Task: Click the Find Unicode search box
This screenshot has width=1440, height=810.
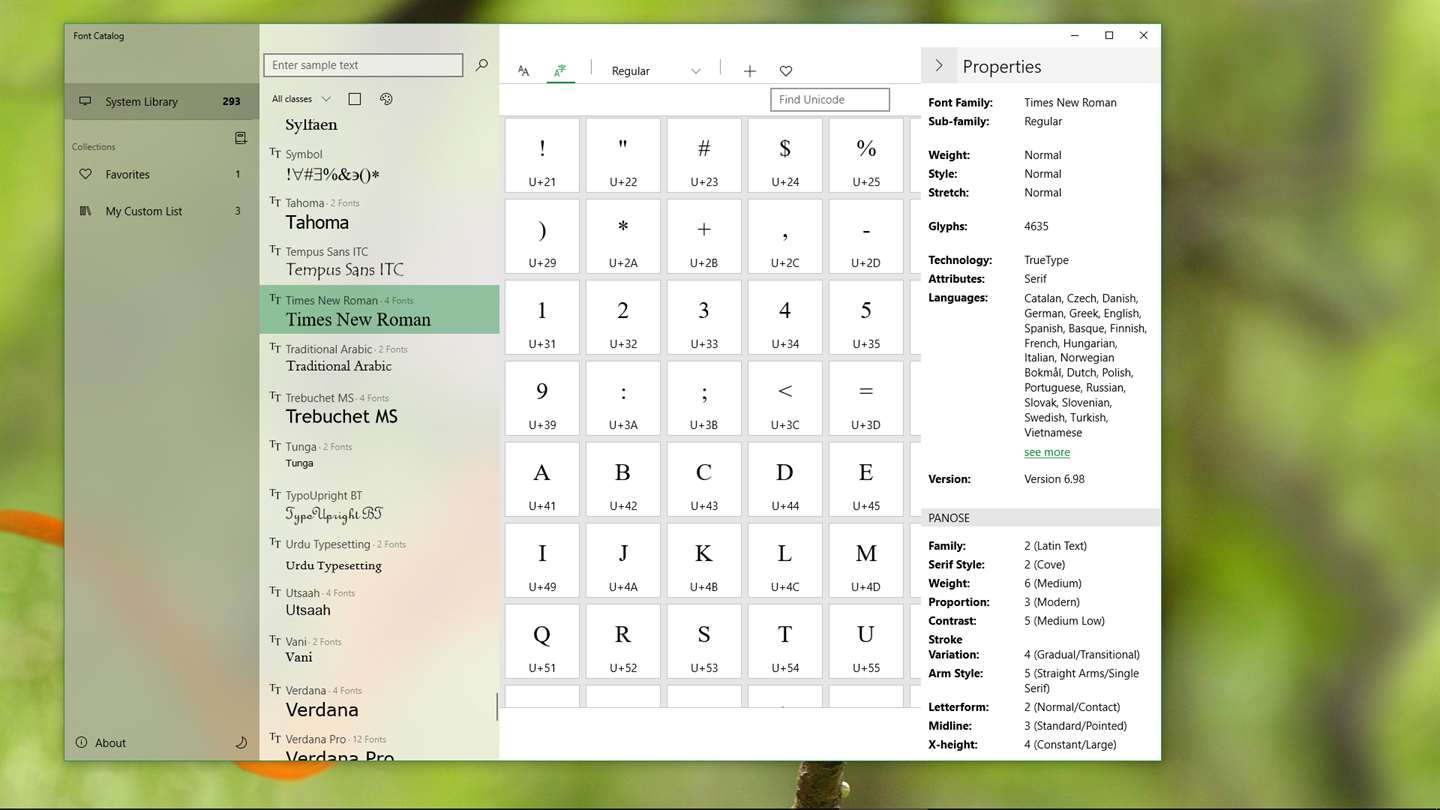Action: [830, 99]
